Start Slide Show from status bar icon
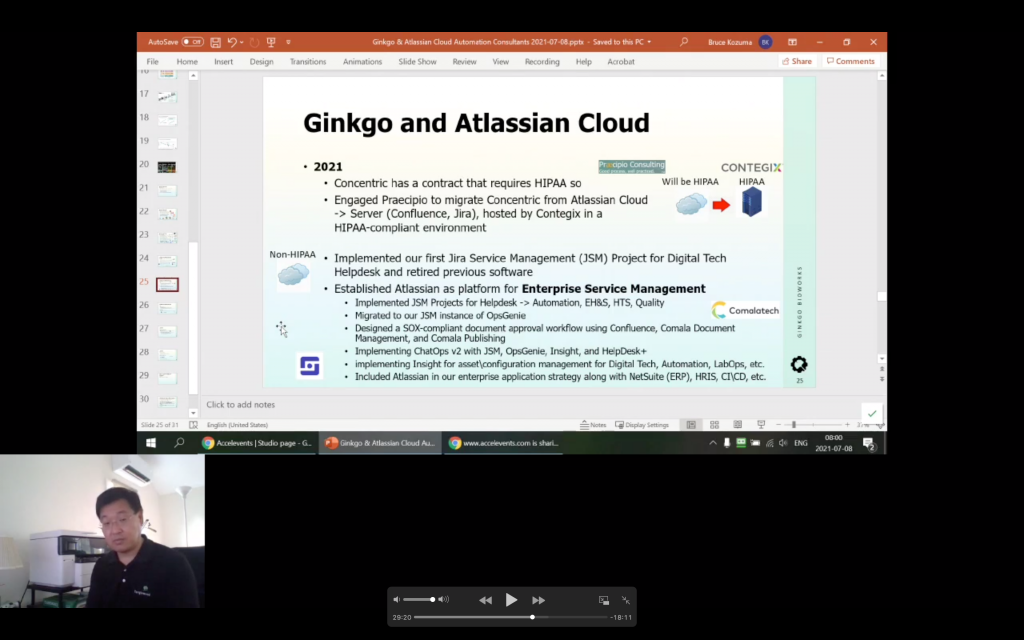The width and height of the screenshot is (1024, 640). [761, 424]
